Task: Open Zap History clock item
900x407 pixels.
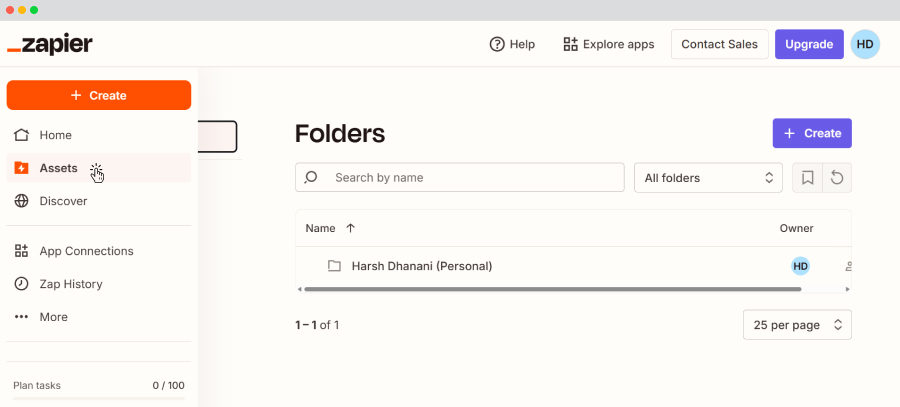Action: [x=70, y=284]
